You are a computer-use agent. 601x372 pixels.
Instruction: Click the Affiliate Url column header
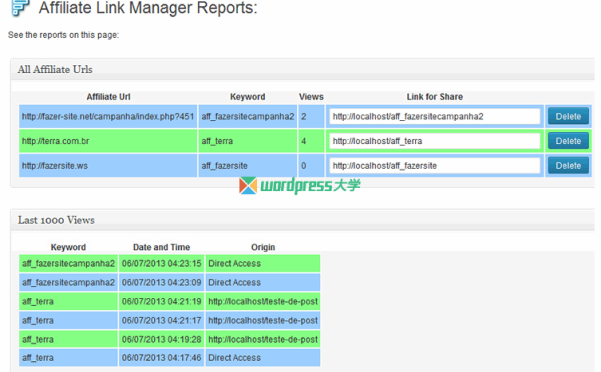pyautogui.click(x=108, y=97)
